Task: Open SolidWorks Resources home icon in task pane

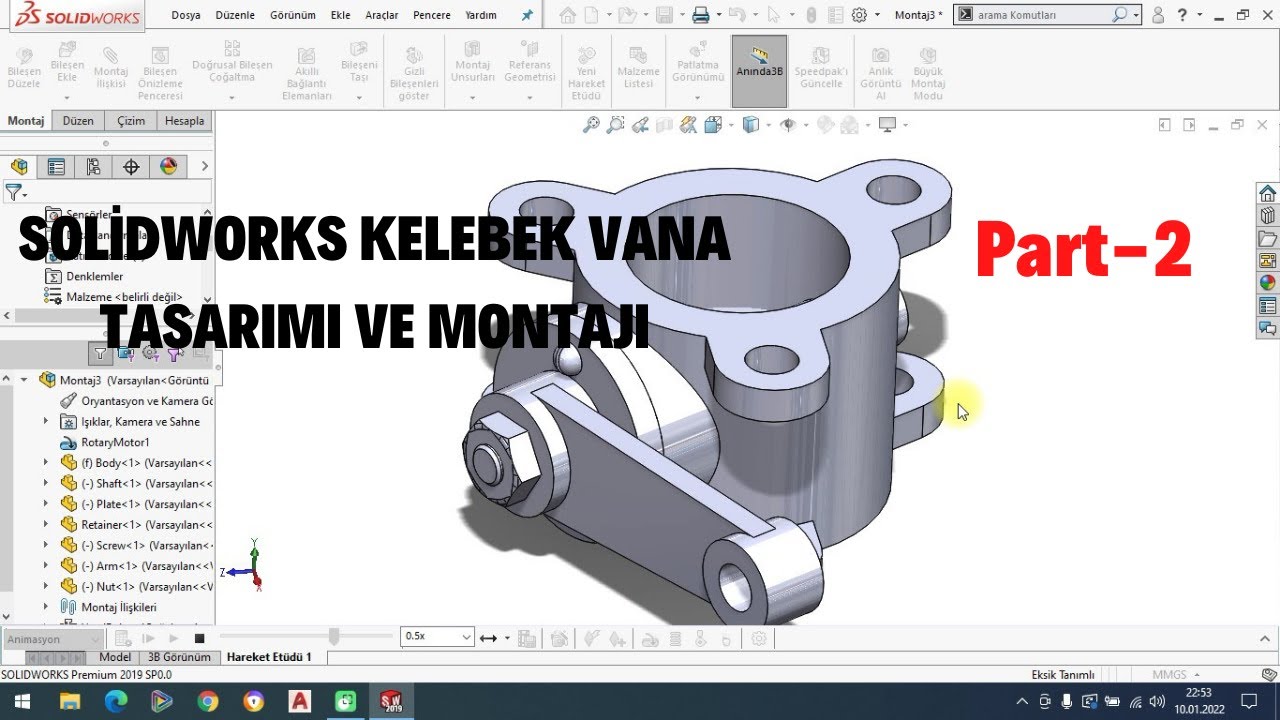Action: 1268,193
